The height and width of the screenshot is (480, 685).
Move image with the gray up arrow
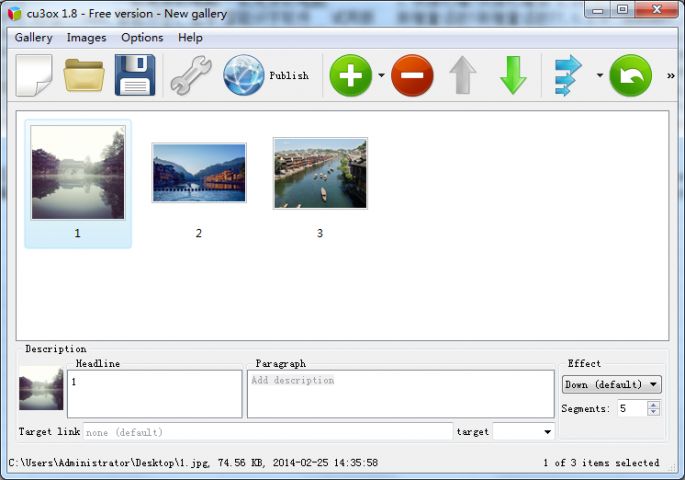pos(462,76)
